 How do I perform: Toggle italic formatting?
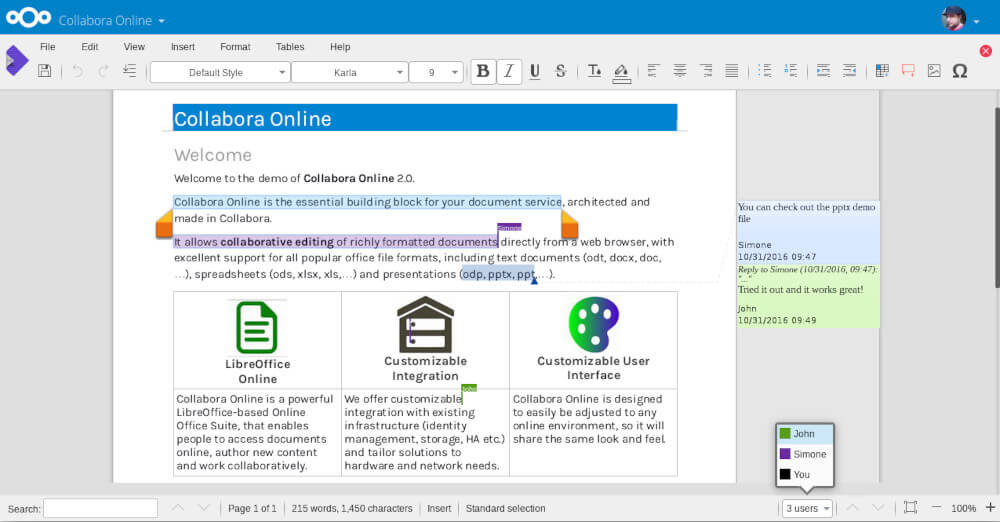509,71
